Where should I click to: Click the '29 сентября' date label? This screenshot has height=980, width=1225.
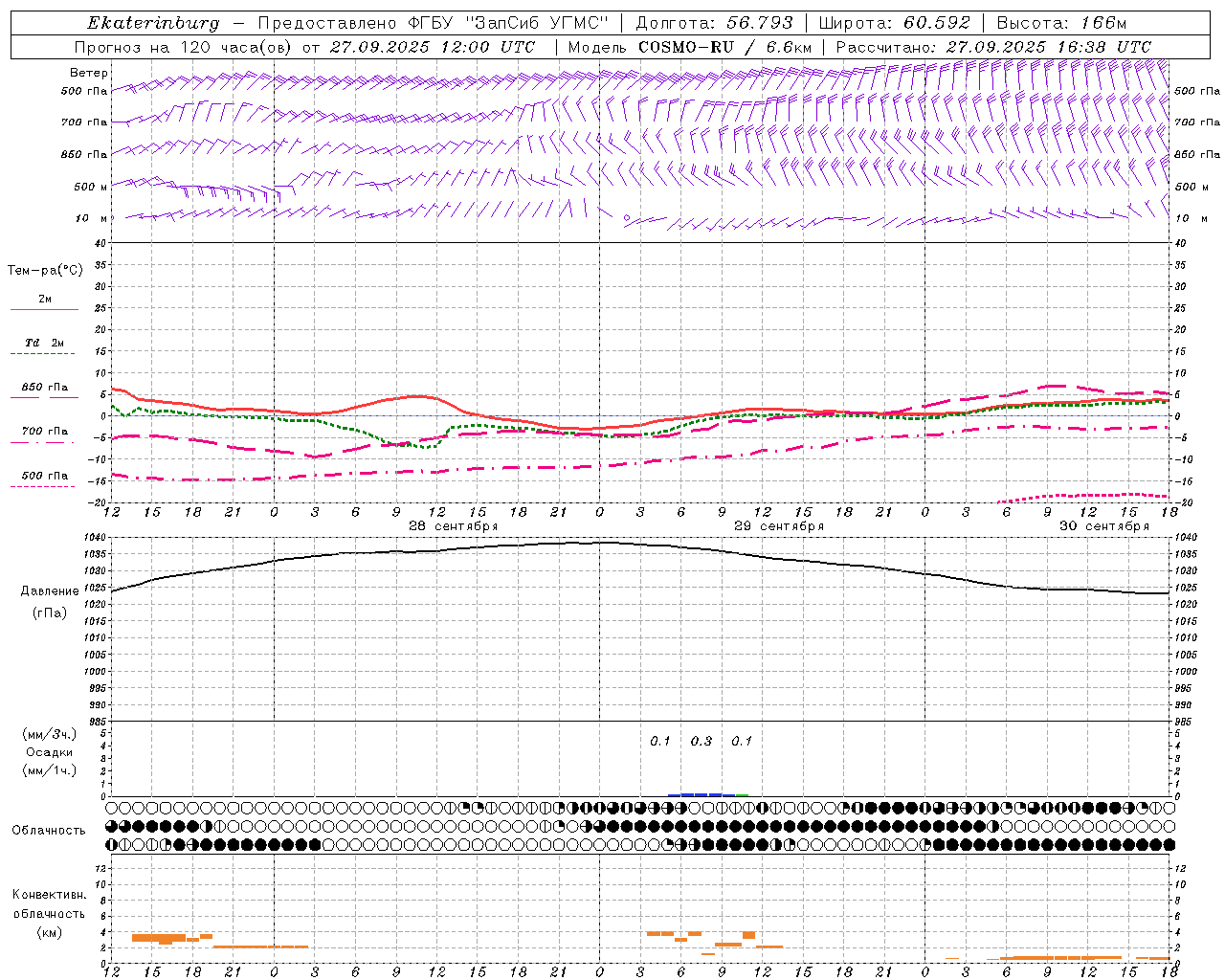pos(779,526)
